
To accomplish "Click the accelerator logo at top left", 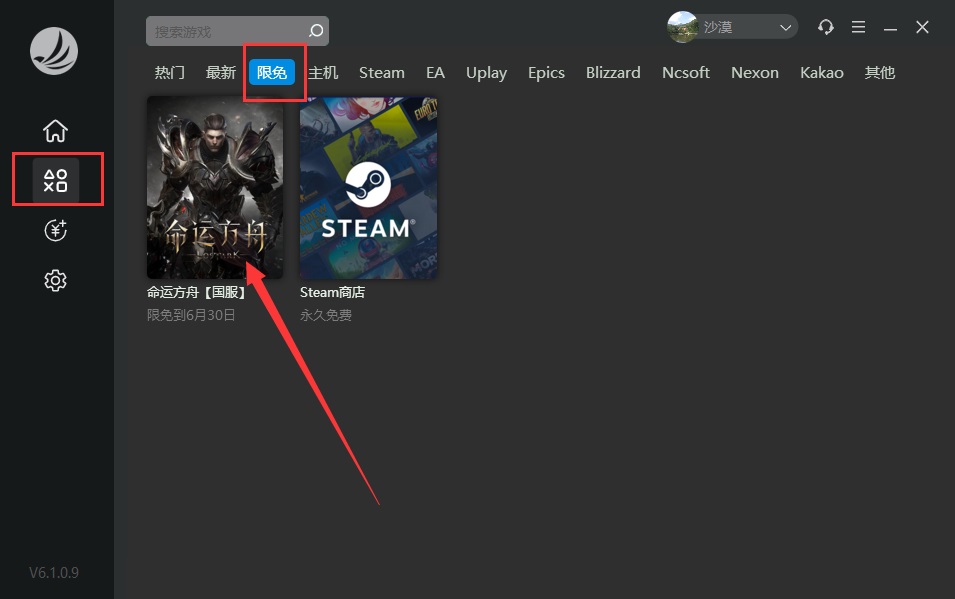I will coord(54,51).
